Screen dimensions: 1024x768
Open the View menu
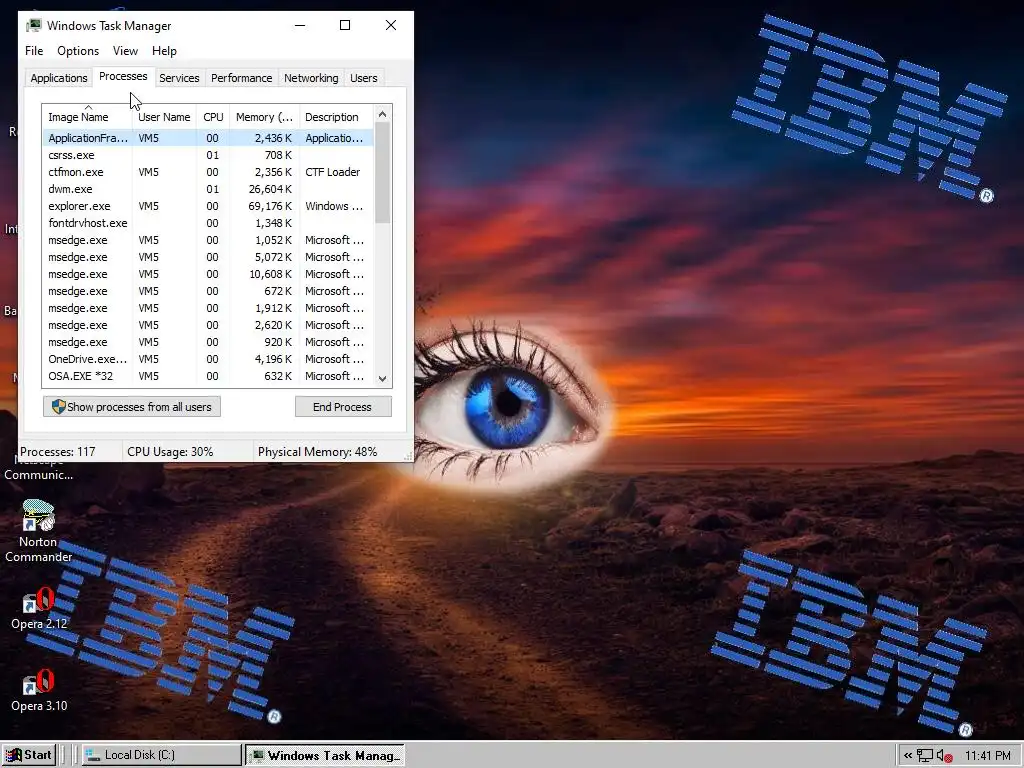125,51
